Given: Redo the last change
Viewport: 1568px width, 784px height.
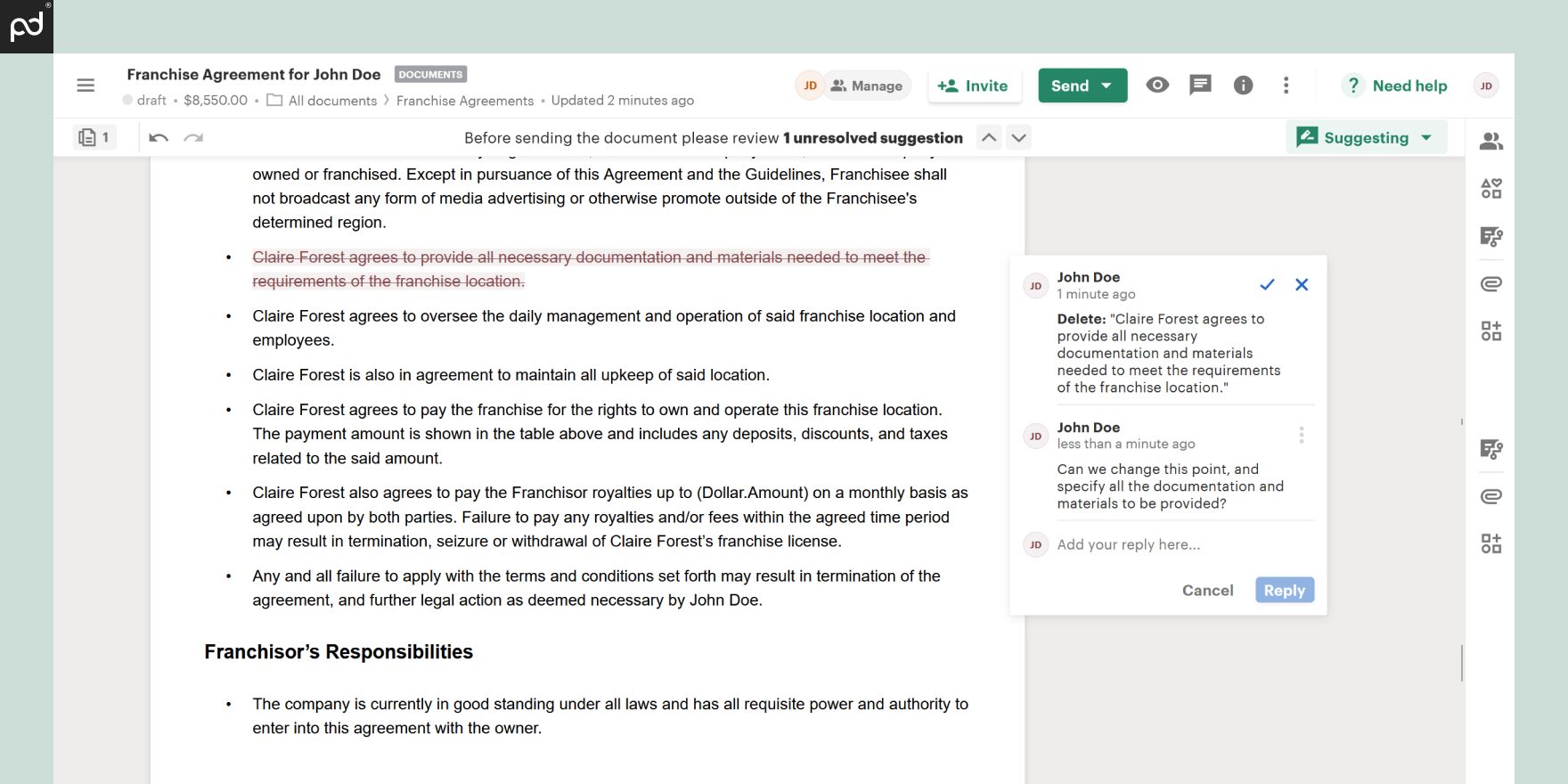Looking at the screenshot, I should (193, 137).
